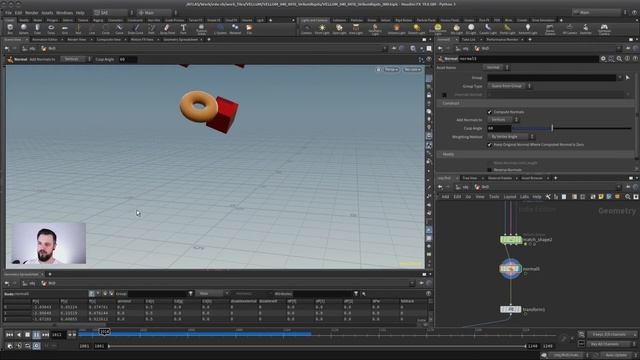
Task: Click the No cam viewport button
Action: tap(412, 69)
